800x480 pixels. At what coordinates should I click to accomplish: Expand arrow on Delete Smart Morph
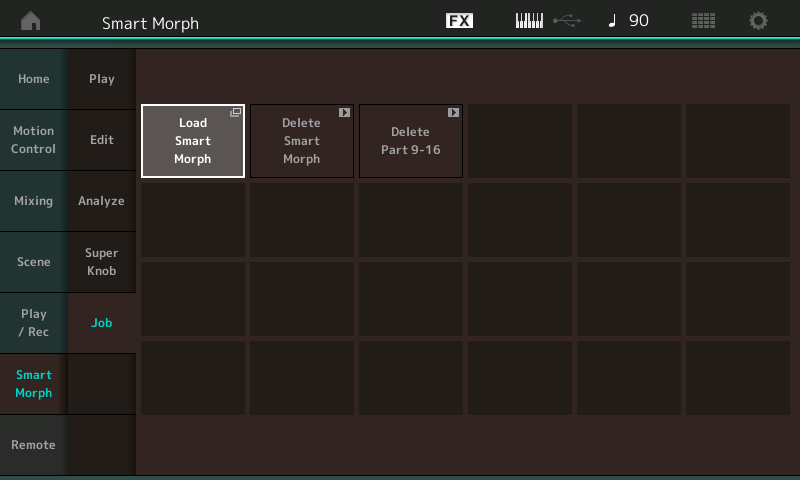(344, 113)
